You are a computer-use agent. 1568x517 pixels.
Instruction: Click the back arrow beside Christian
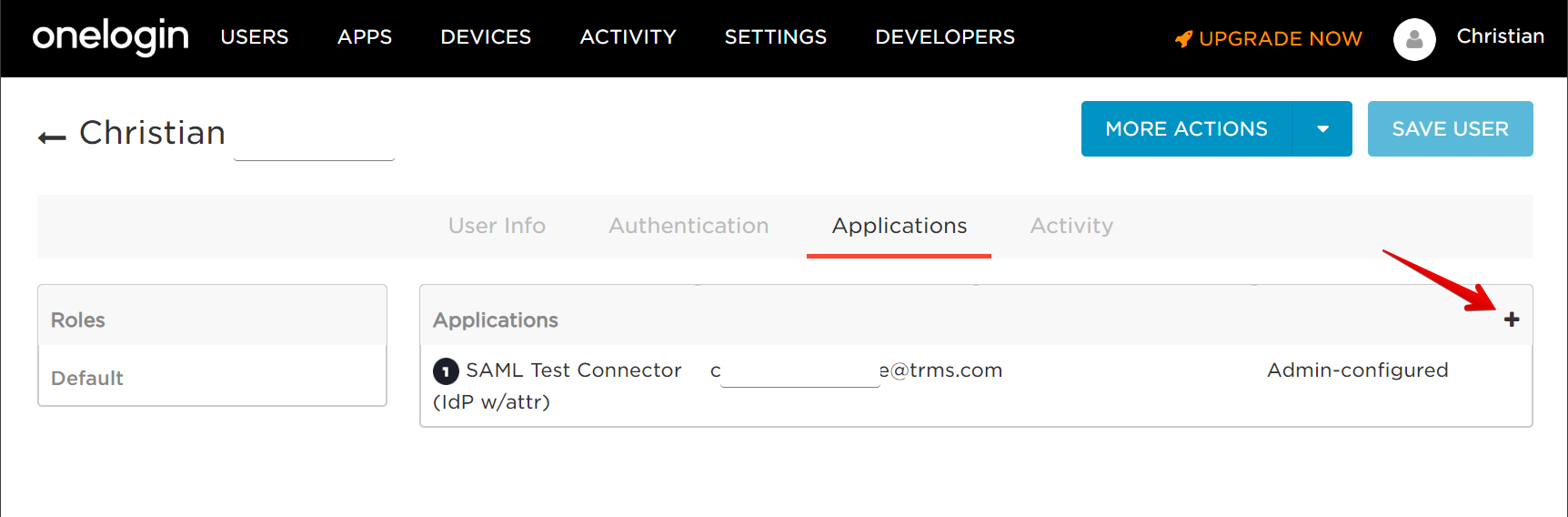(x=52, y=137)
